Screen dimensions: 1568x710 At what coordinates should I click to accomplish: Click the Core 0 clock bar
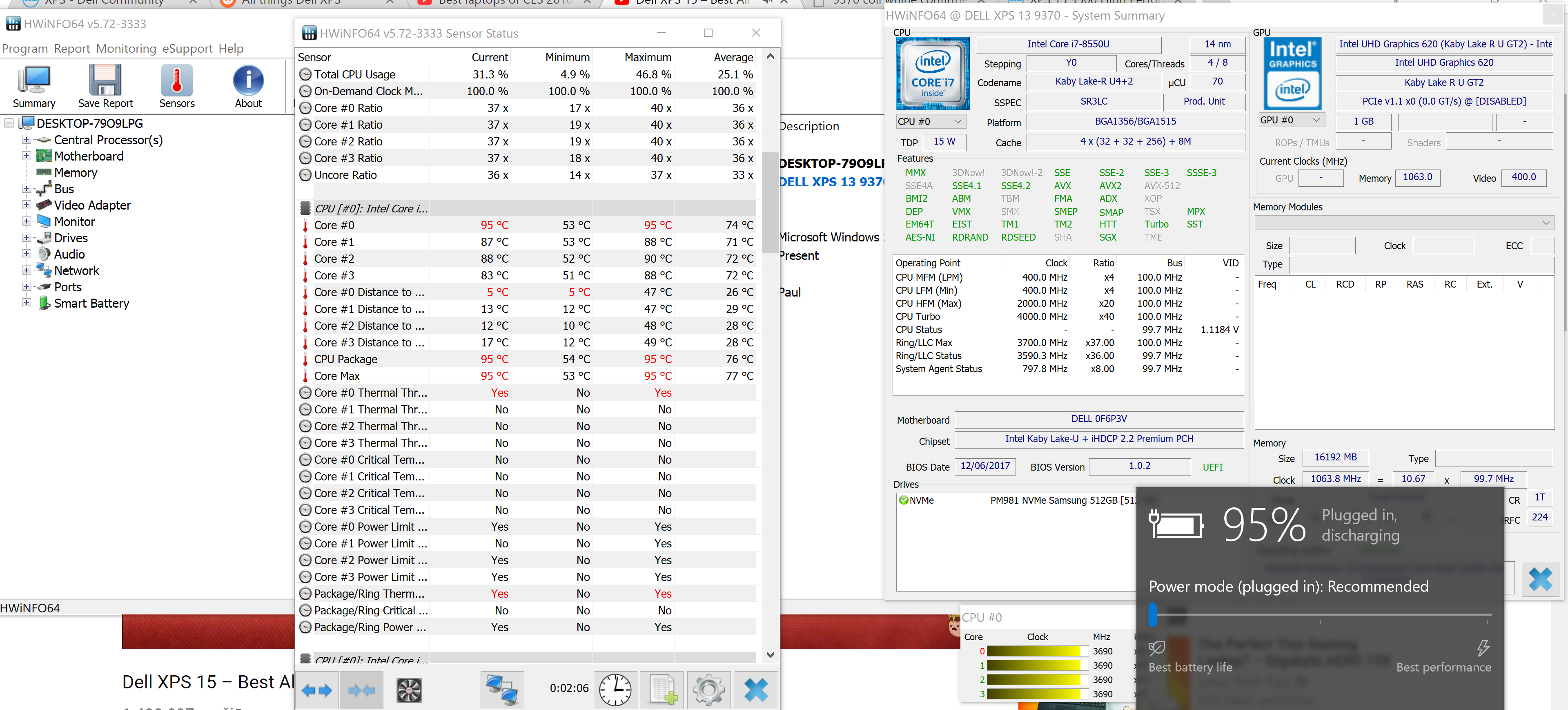pyautogui.click(x=1038, y=651)
